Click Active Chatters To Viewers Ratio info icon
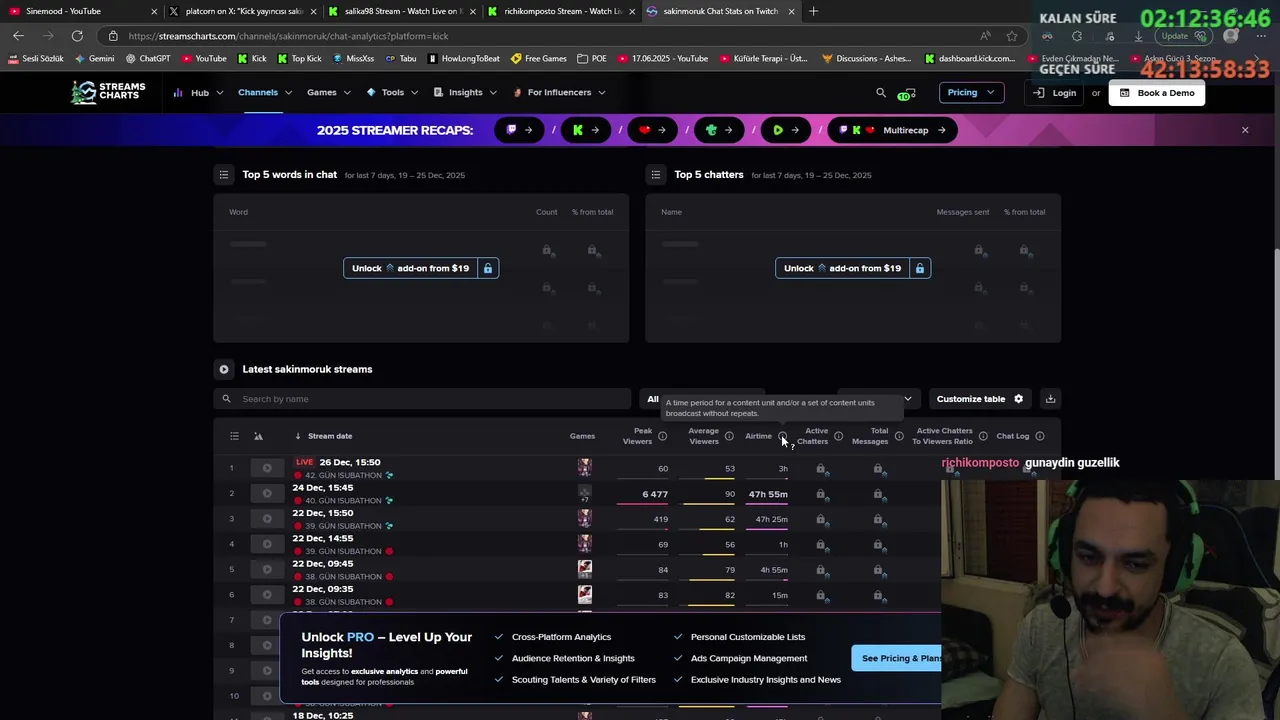This screenshot has width=1280, height=720. coord(983,436)
